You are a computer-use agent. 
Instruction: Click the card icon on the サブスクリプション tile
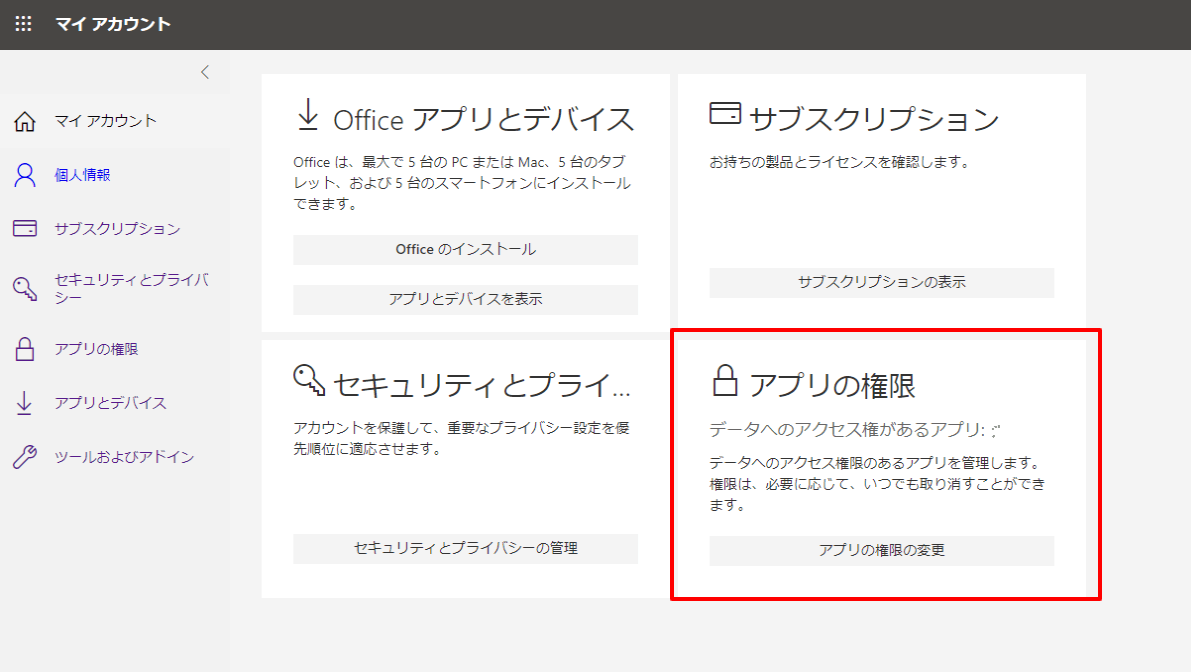coord(725,113)
